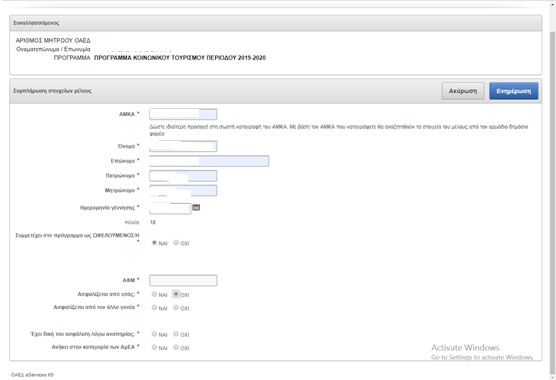Select ΟΧΙ for own insurance due to disability
This screenshot has height=380, width=556.
click(x=176, y=334)
